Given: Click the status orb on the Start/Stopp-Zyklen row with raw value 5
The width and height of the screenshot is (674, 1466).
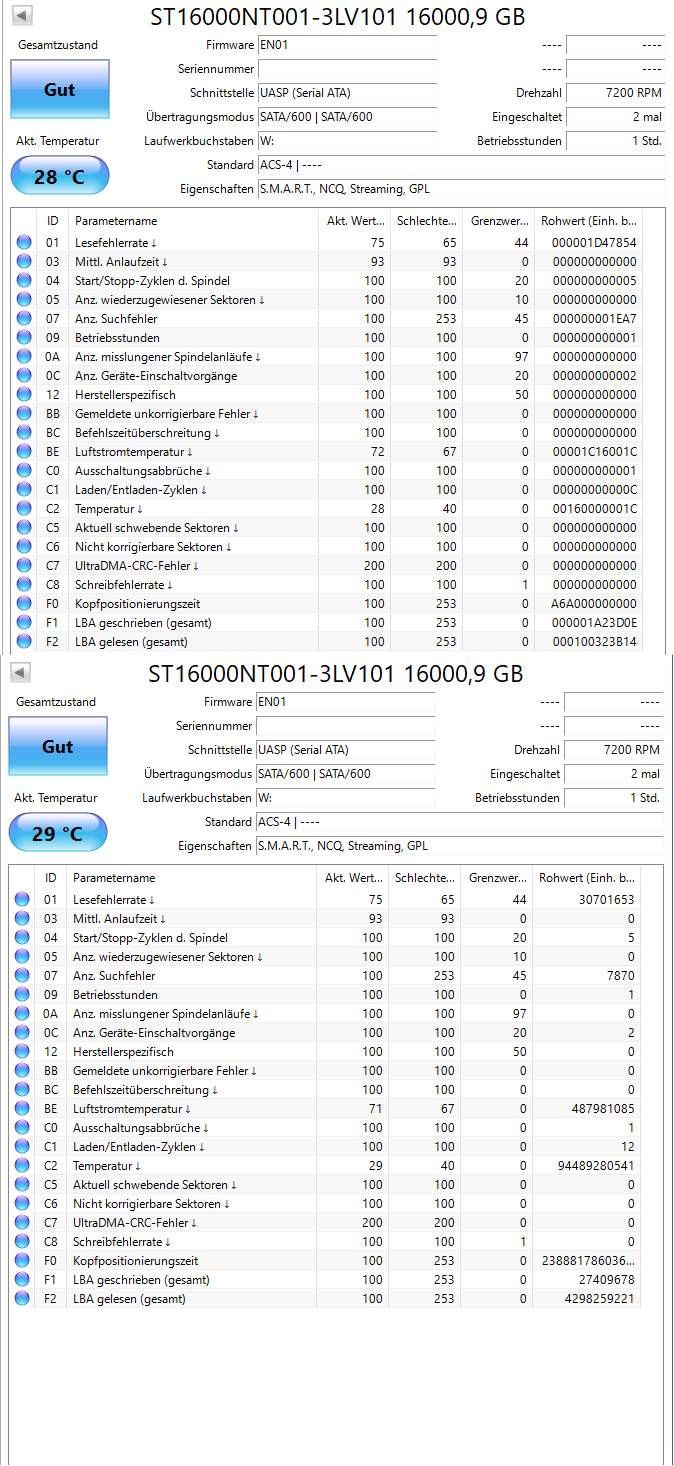Looking at the screenshot, I should (22, 938).
